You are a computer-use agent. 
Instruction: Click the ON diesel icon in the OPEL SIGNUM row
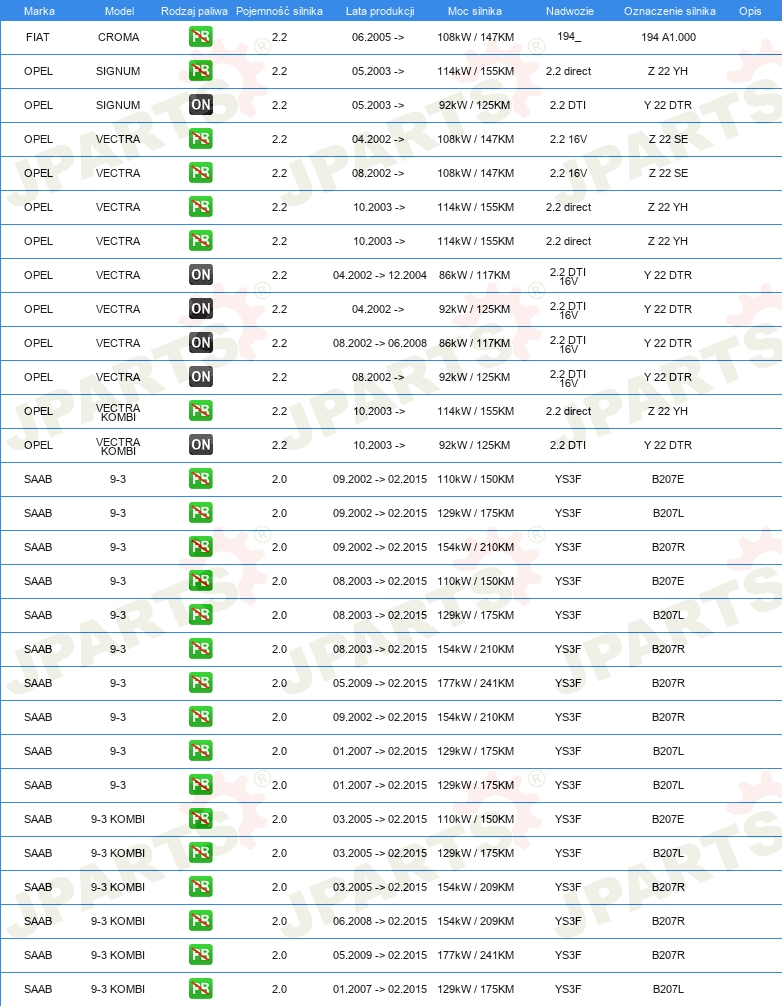201,105
